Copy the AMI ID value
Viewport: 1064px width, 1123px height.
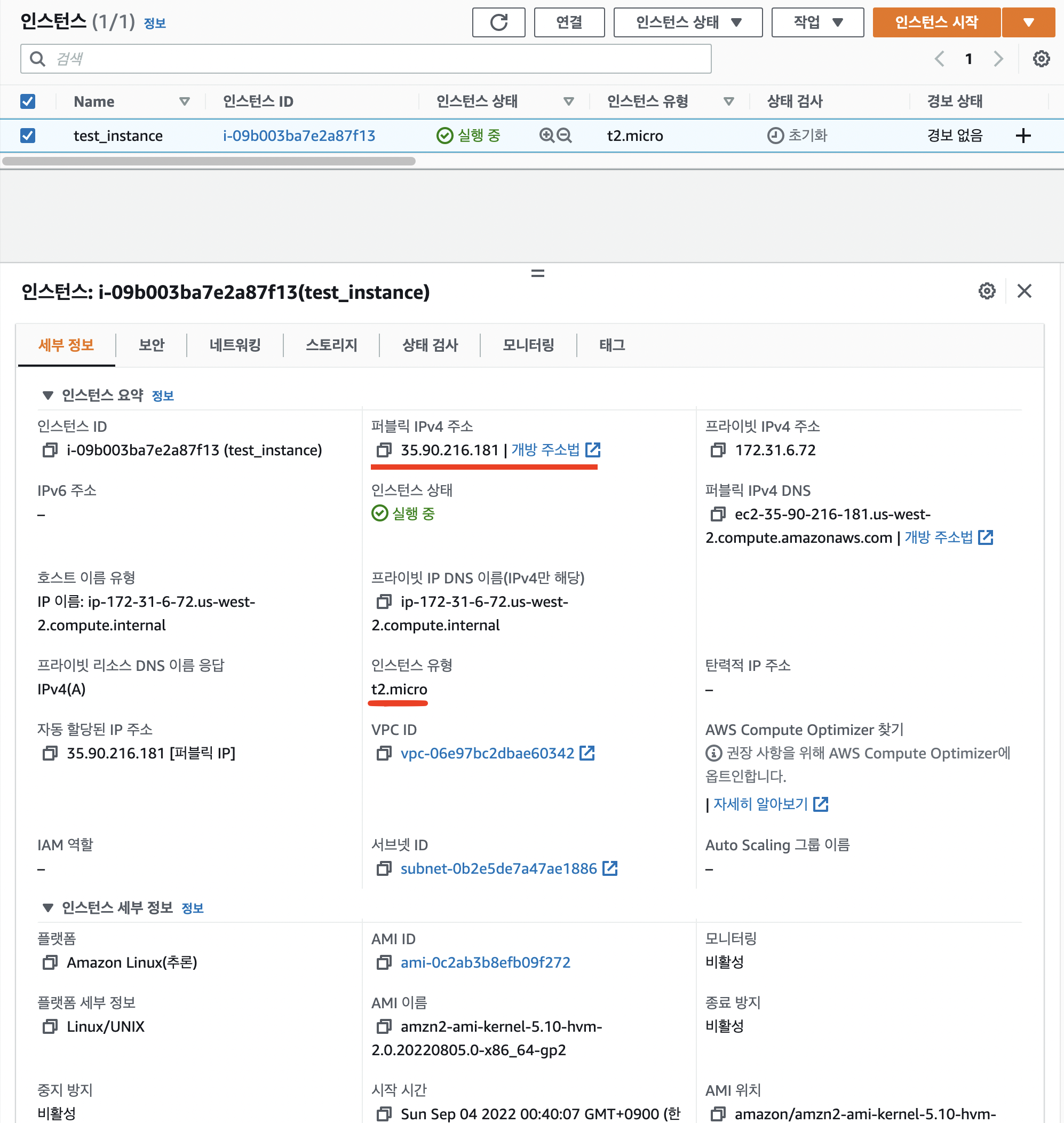(384, 962)
